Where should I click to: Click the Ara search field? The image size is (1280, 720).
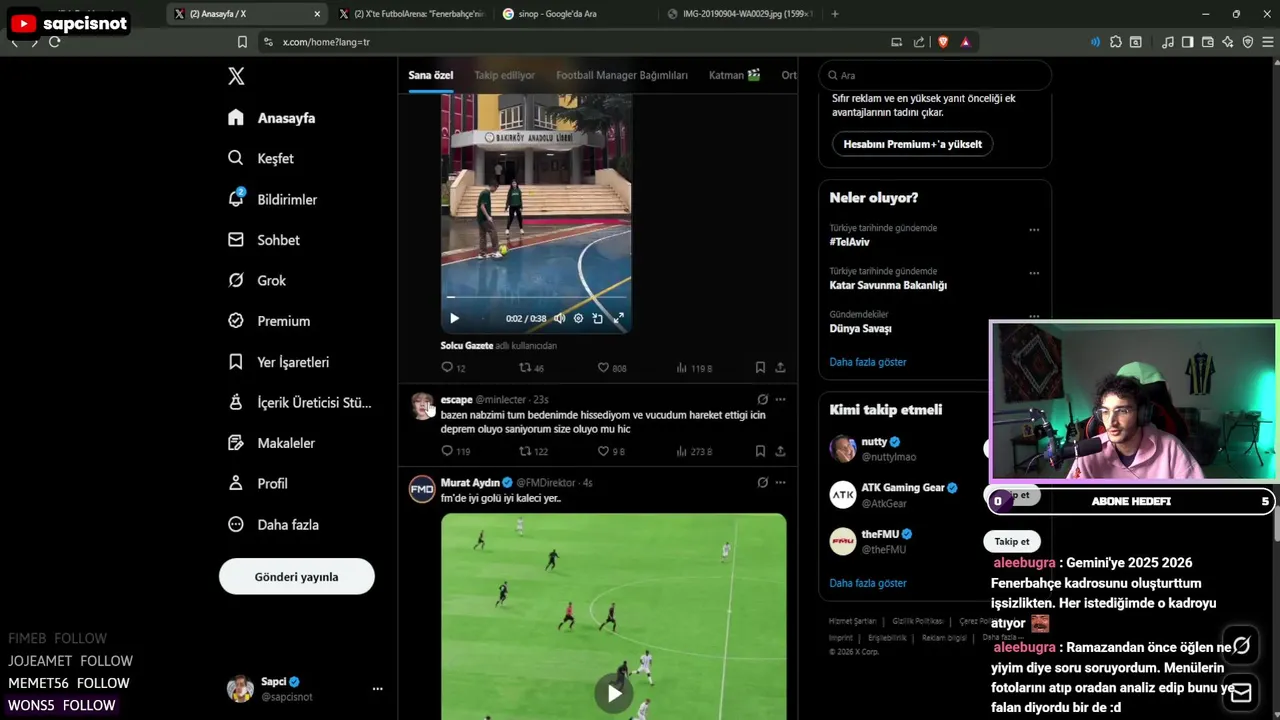935,75
